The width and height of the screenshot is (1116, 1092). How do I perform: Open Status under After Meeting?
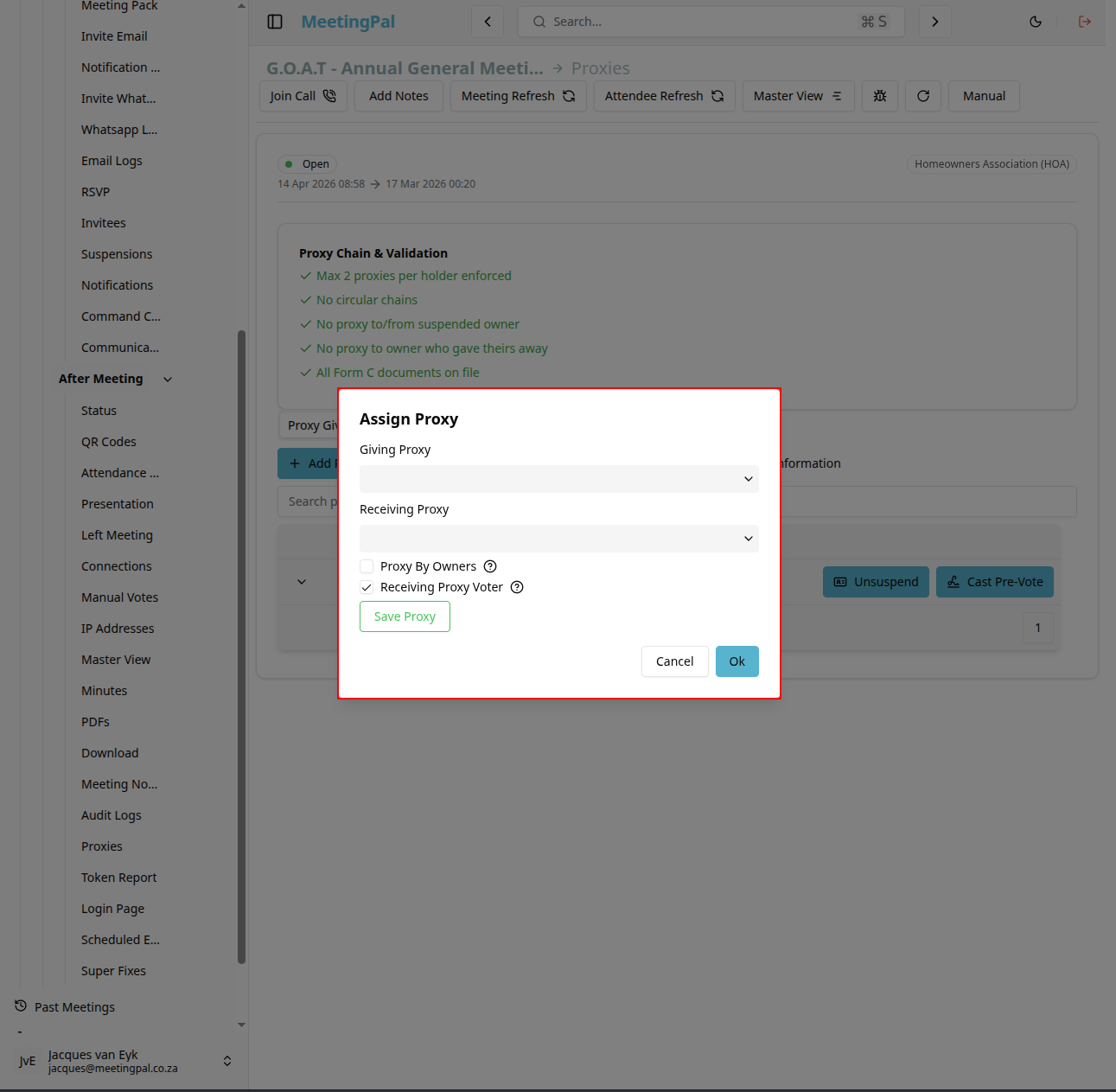[x=99, y=411]
